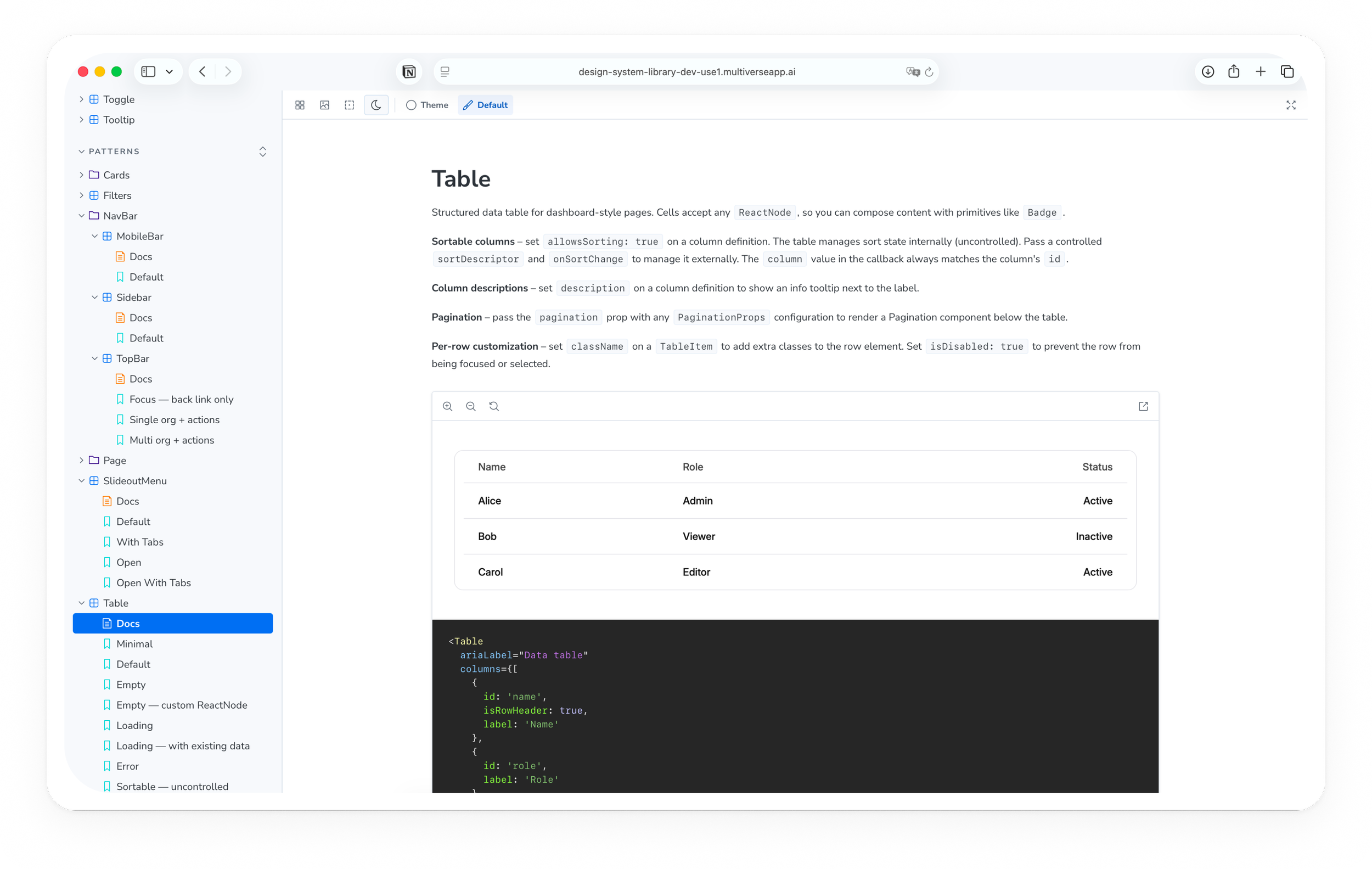
Task: Collapse the MobileBar component
Action: click(x=94, y=237)
